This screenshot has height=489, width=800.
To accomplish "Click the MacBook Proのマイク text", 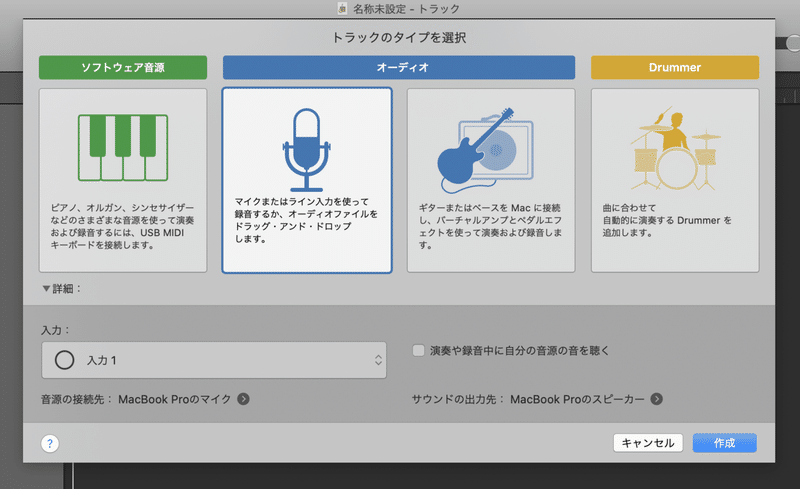I will click(175, 399).
